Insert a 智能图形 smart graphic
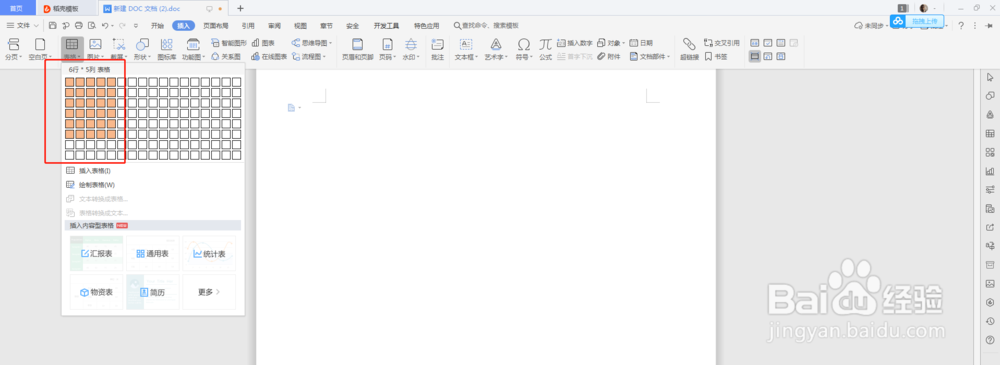Screen dimensions: 1000x365 click(x=229, y=43)
